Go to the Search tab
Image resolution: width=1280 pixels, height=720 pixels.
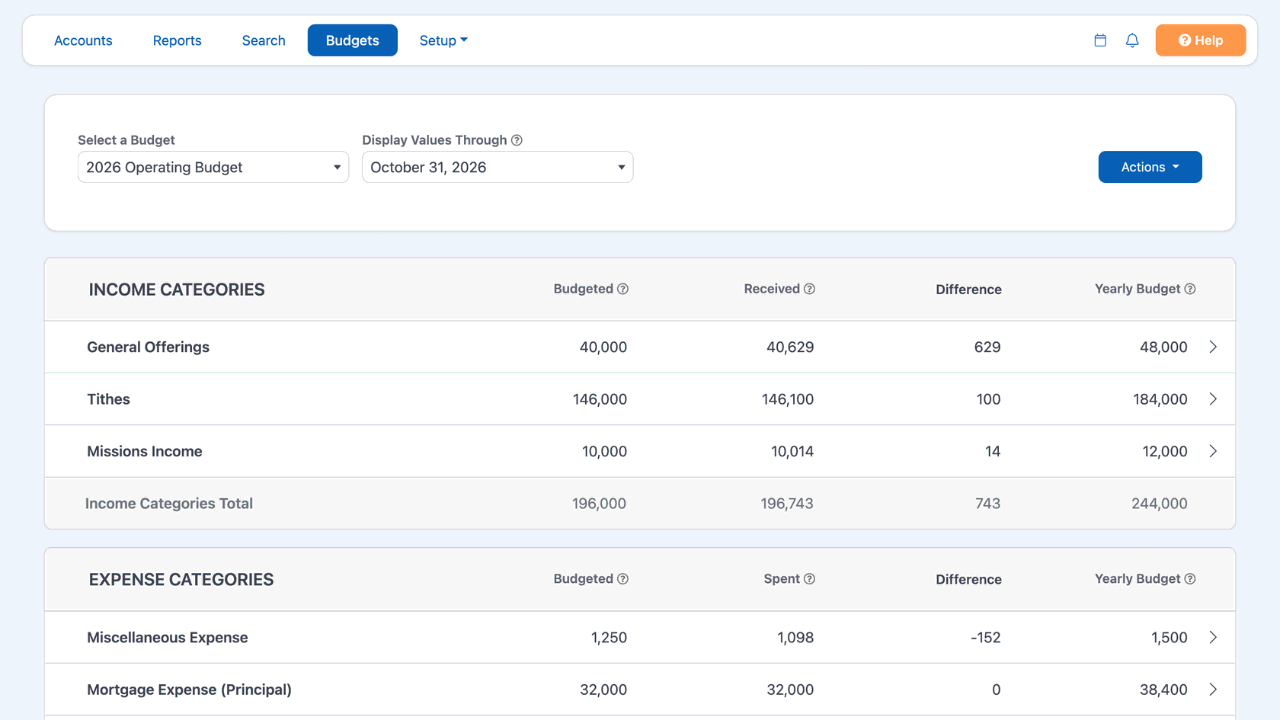coord(264,41)
